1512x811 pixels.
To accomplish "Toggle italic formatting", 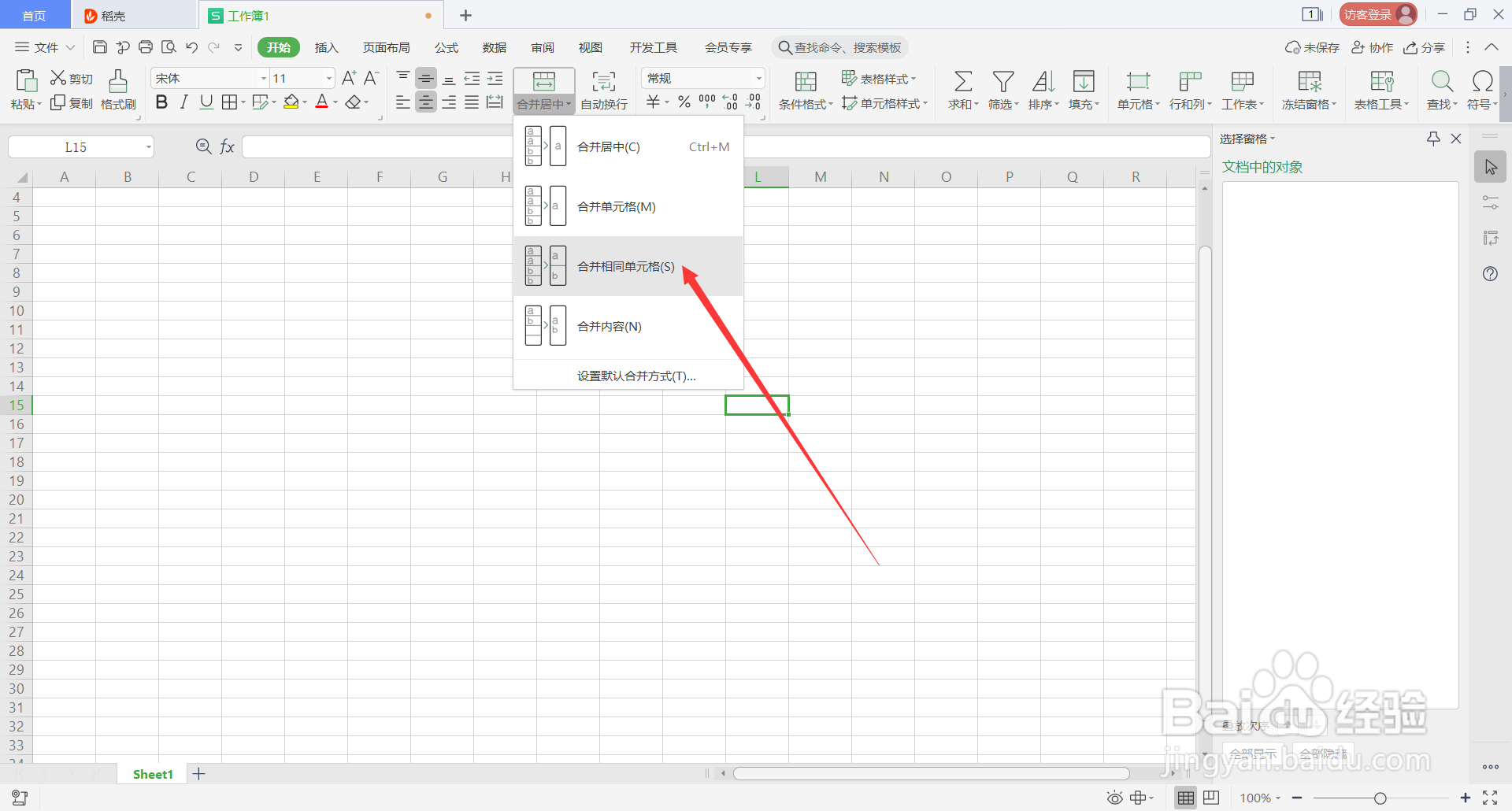I will tap(183, 102).
